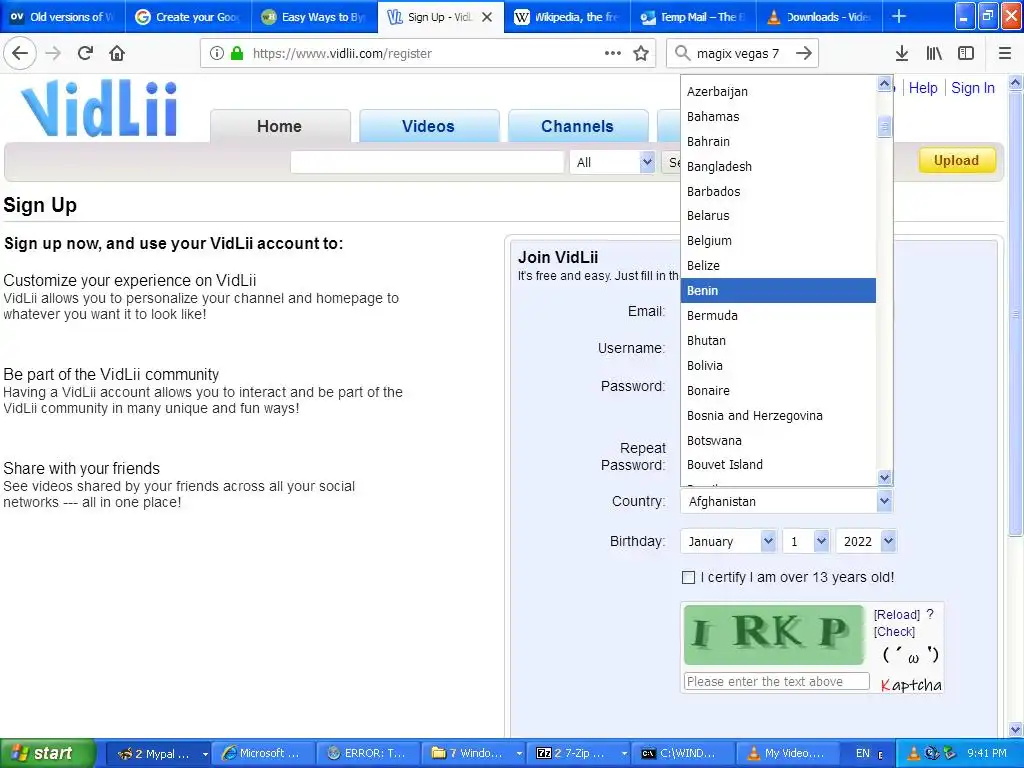Click the Kaptcha help question mark
Image resolution: width=1024 pixels, height=768 pixels.
tap(930, 614)
